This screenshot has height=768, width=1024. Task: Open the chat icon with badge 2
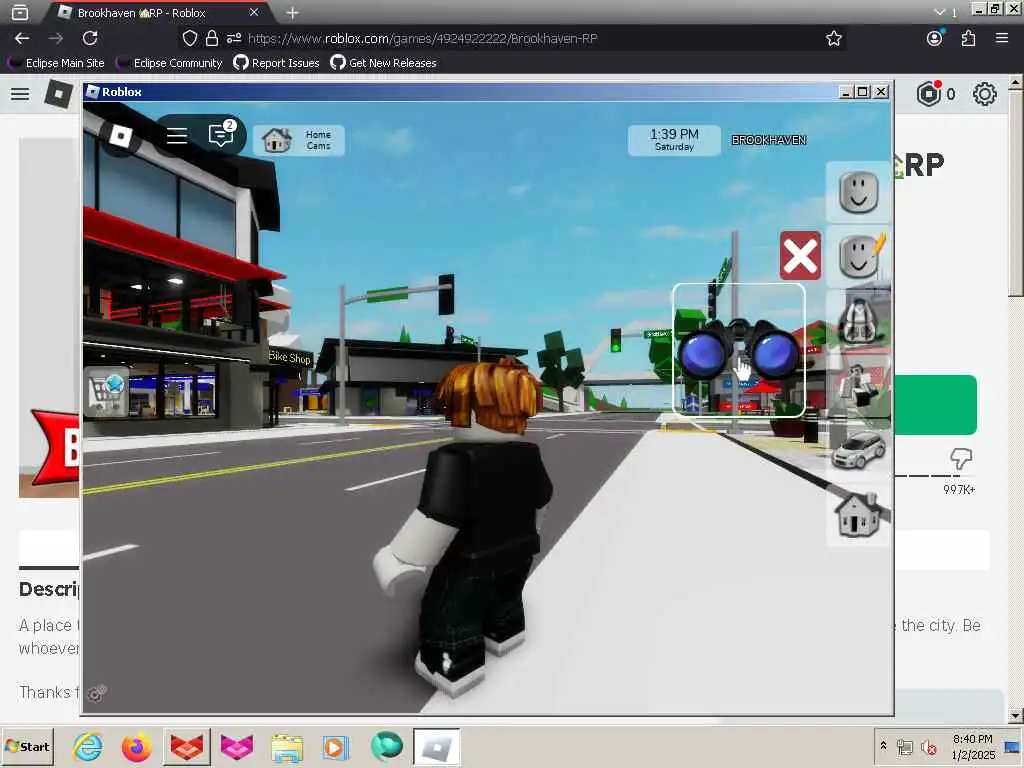[221, 135]
